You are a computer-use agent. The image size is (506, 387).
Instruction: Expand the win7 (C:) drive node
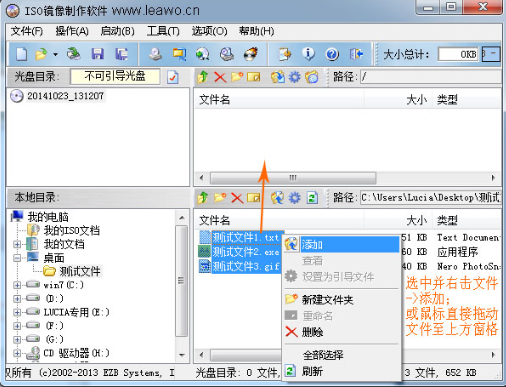(x=17, y=285)
